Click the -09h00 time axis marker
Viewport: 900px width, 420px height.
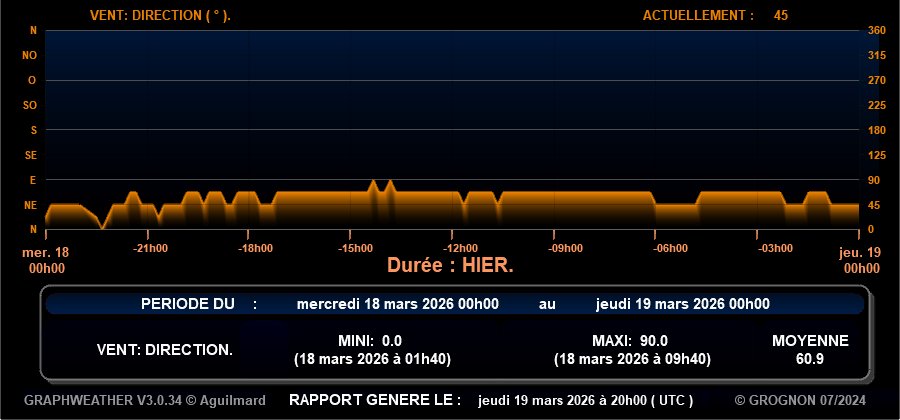click(566, 248)
